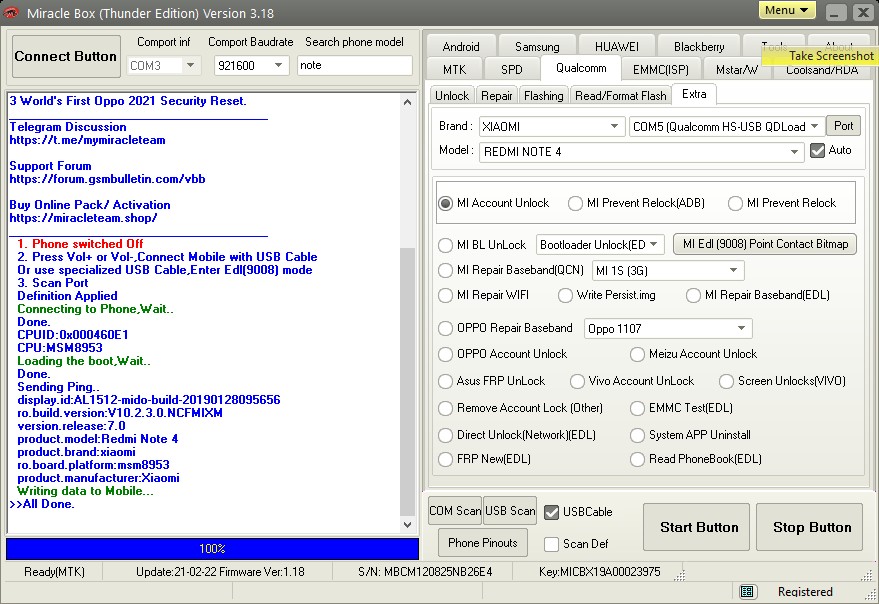Screen dimensions: 879x604
Task: Click the Connect Button
Action: tap(66, 56)
